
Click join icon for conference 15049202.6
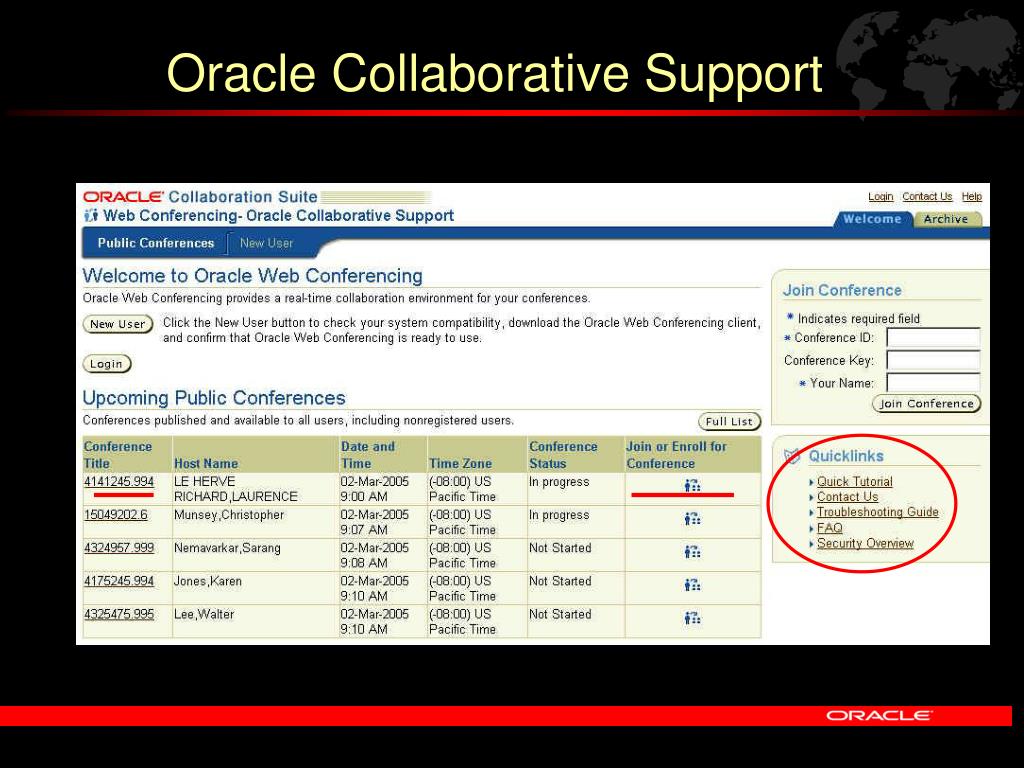pos(692,519)
